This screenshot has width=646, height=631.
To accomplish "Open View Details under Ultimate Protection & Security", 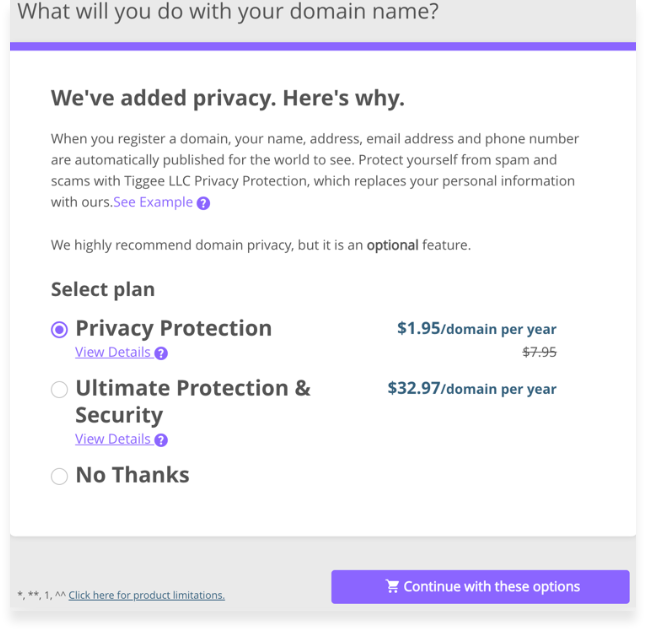I will 113,439.
